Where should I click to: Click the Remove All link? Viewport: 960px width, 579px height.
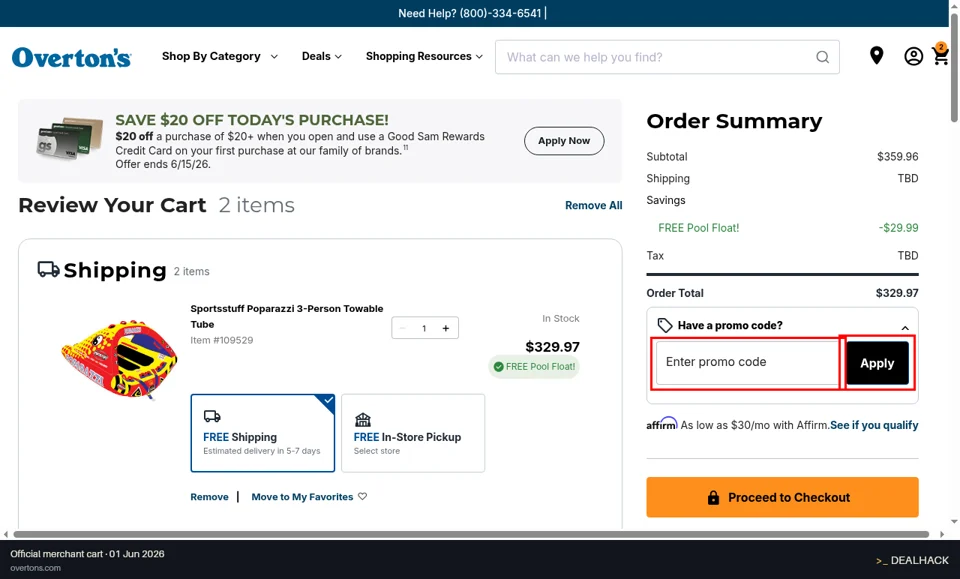(x=593, y=206)
